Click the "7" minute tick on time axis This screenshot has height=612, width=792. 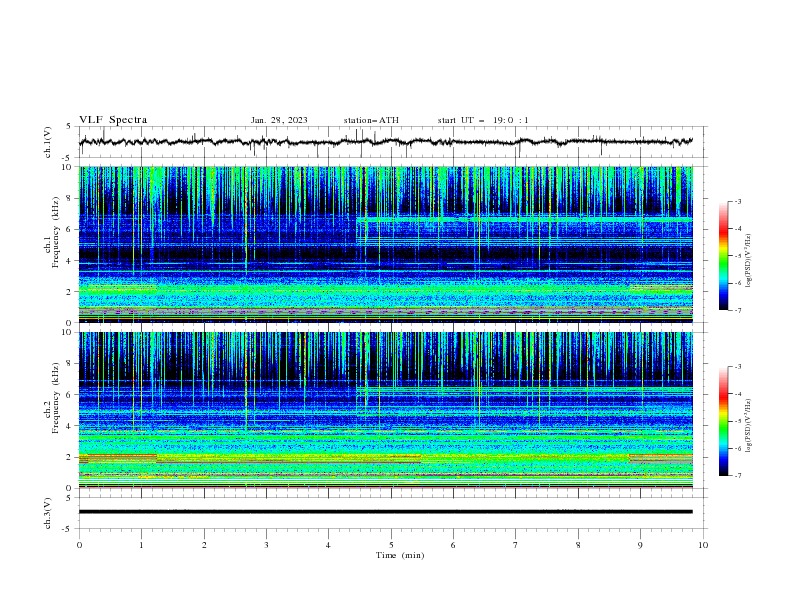click(516, 545)
